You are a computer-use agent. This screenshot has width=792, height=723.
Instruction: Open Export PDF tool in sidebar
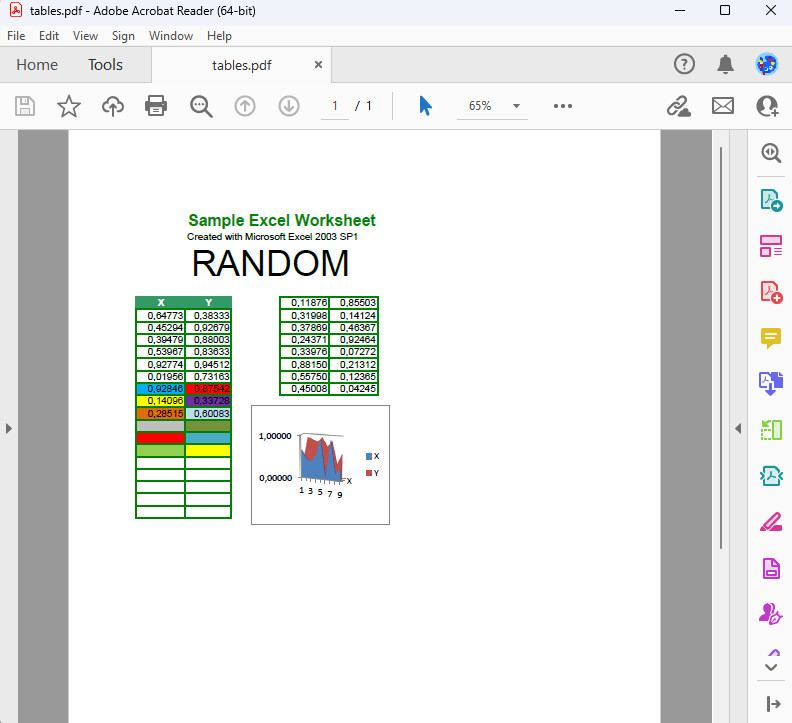(x=771, y=200)
